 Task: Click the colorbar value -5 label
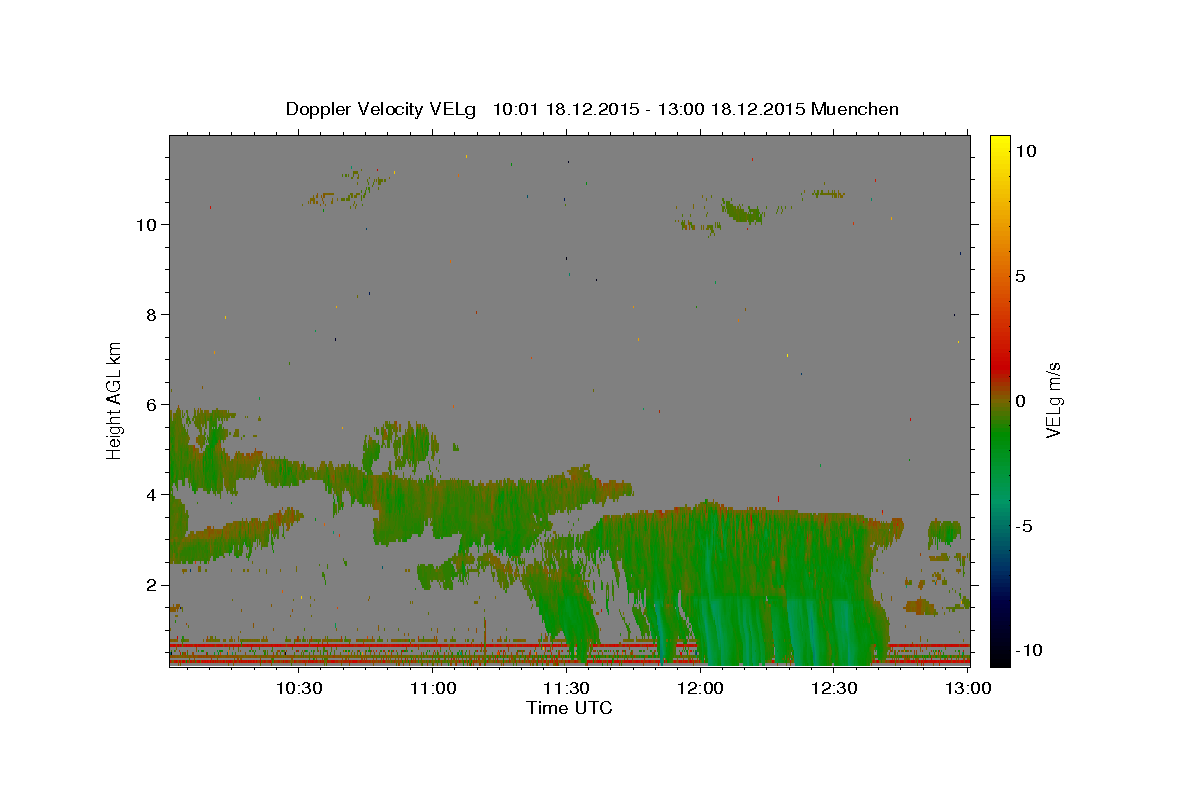click(x=1027, y=526)
